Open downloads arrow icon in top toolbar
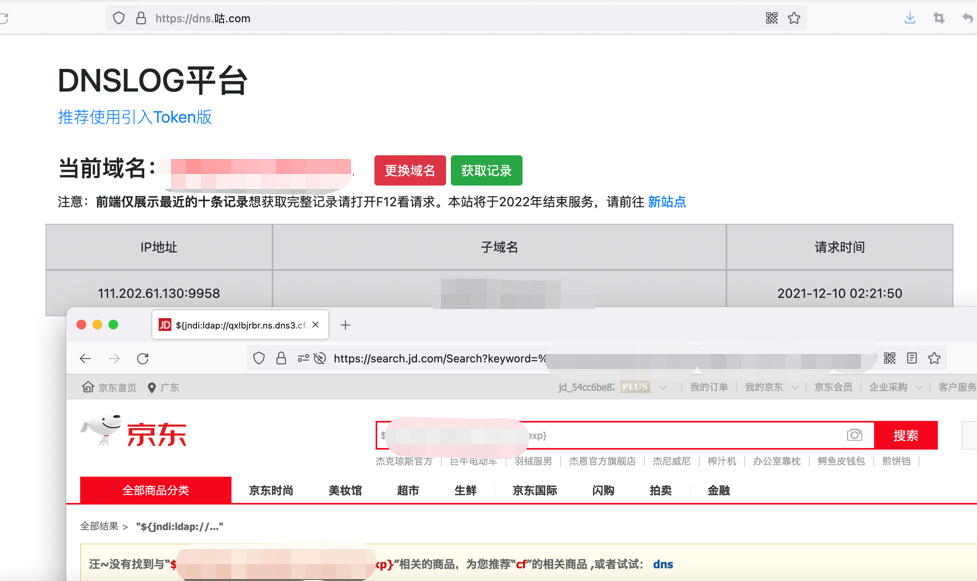Image resolution: width=977 pixels, height=581 pixels. 910,18
